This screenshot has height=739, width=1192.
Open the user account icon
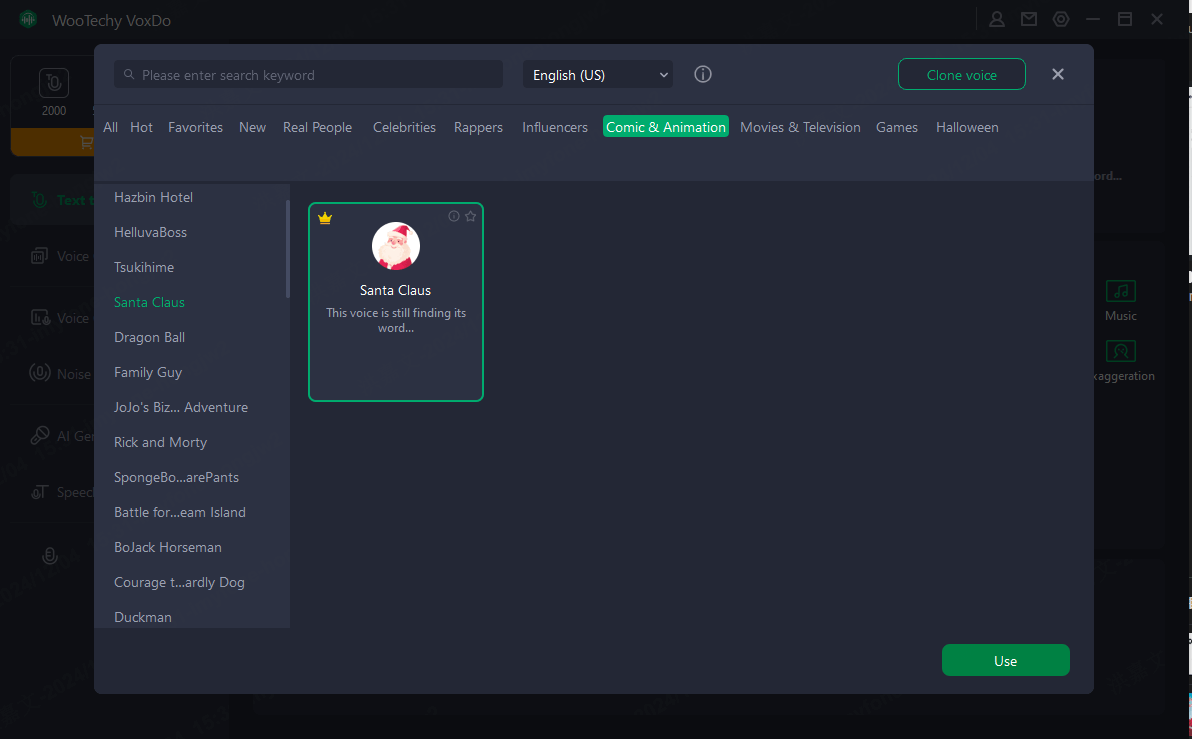tap(997, 19)
